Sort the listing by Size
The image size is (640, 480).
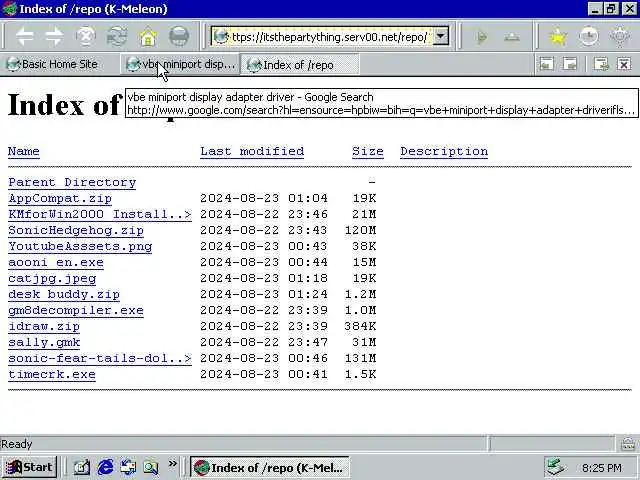coord(367,151)
